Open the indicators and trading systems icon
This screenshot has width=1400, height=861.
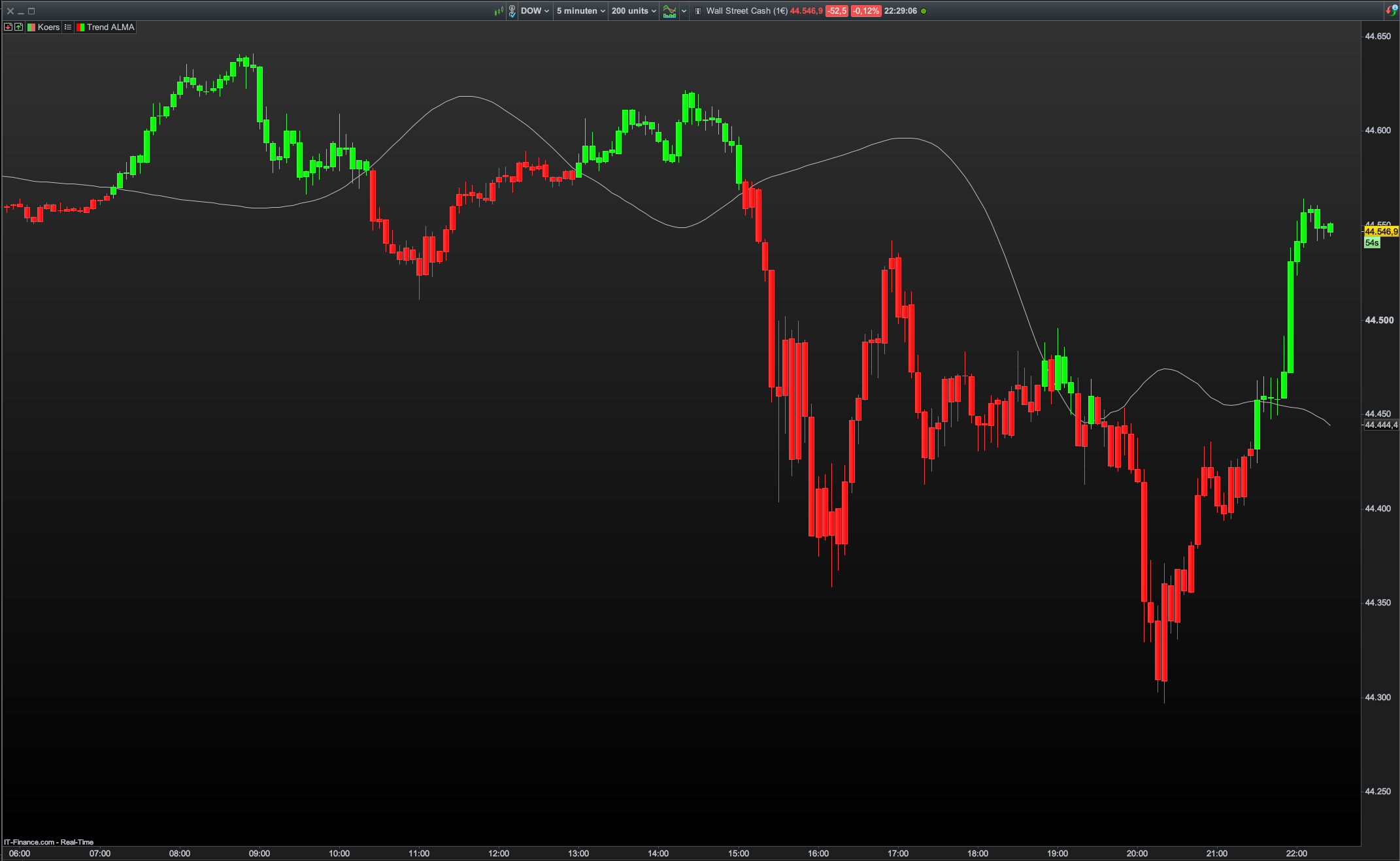[669, 11]
